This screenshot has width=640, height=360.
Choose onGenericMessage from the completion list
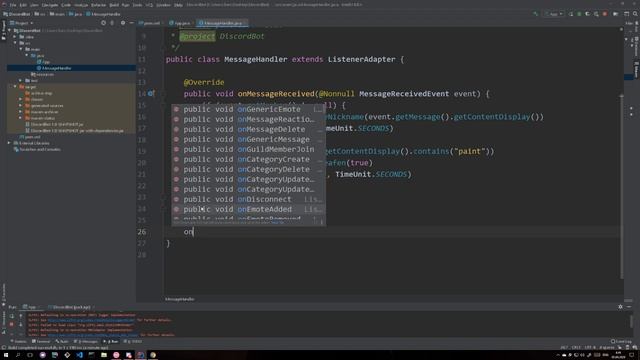tap(248, 139)
